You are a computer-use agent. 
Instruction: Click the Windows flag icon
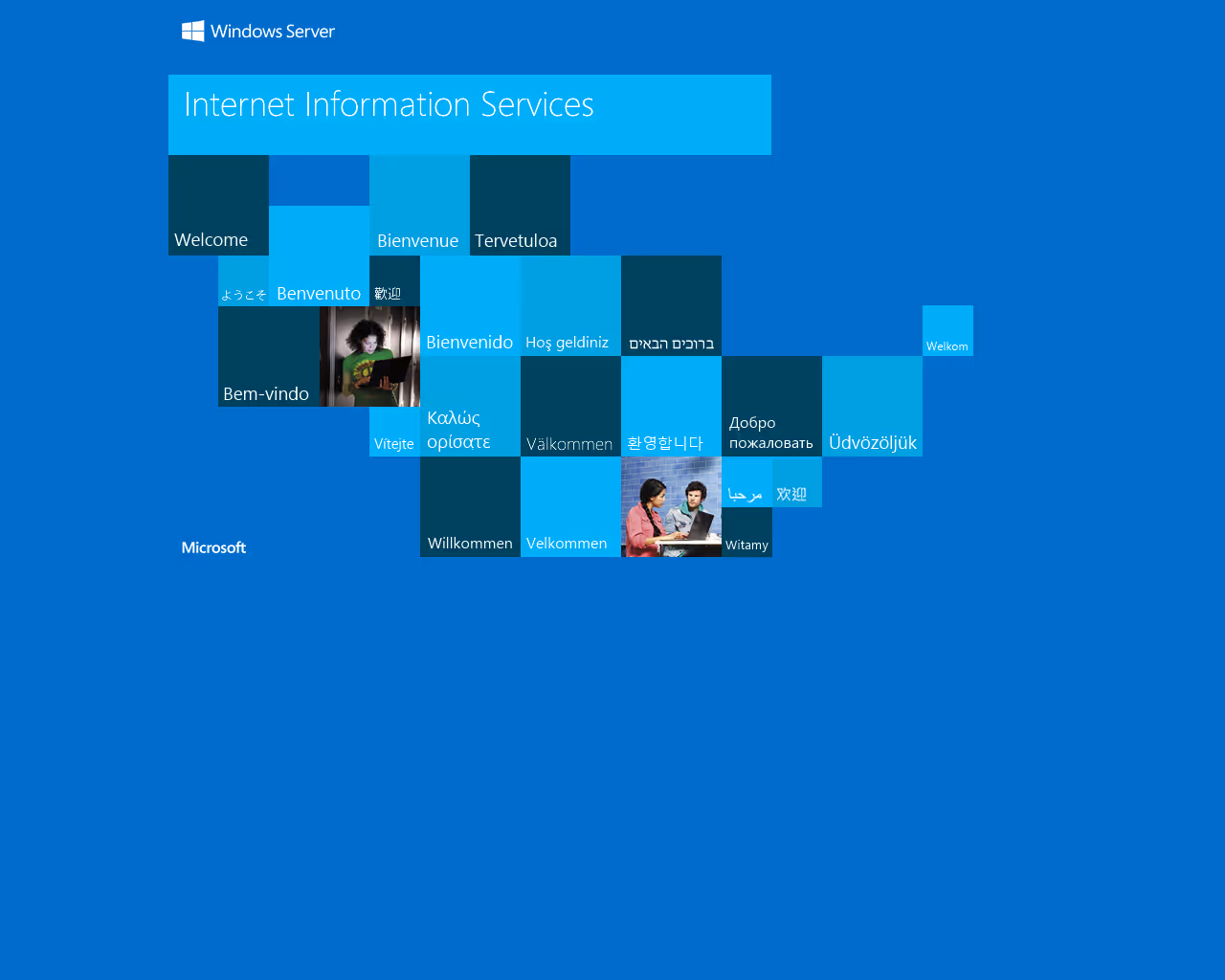192,30
